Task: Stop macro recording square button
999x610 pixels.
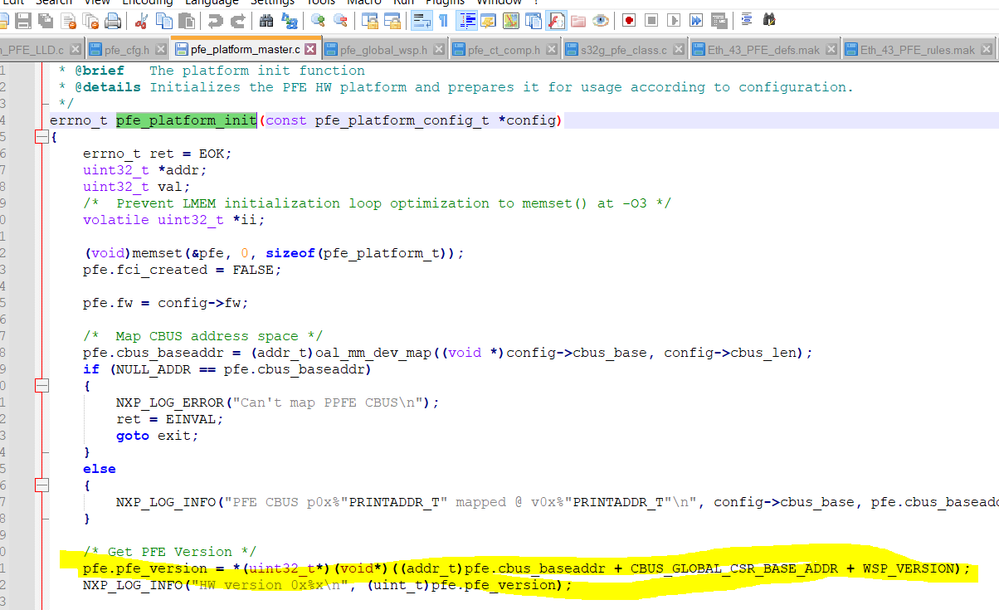Action: 651,21
